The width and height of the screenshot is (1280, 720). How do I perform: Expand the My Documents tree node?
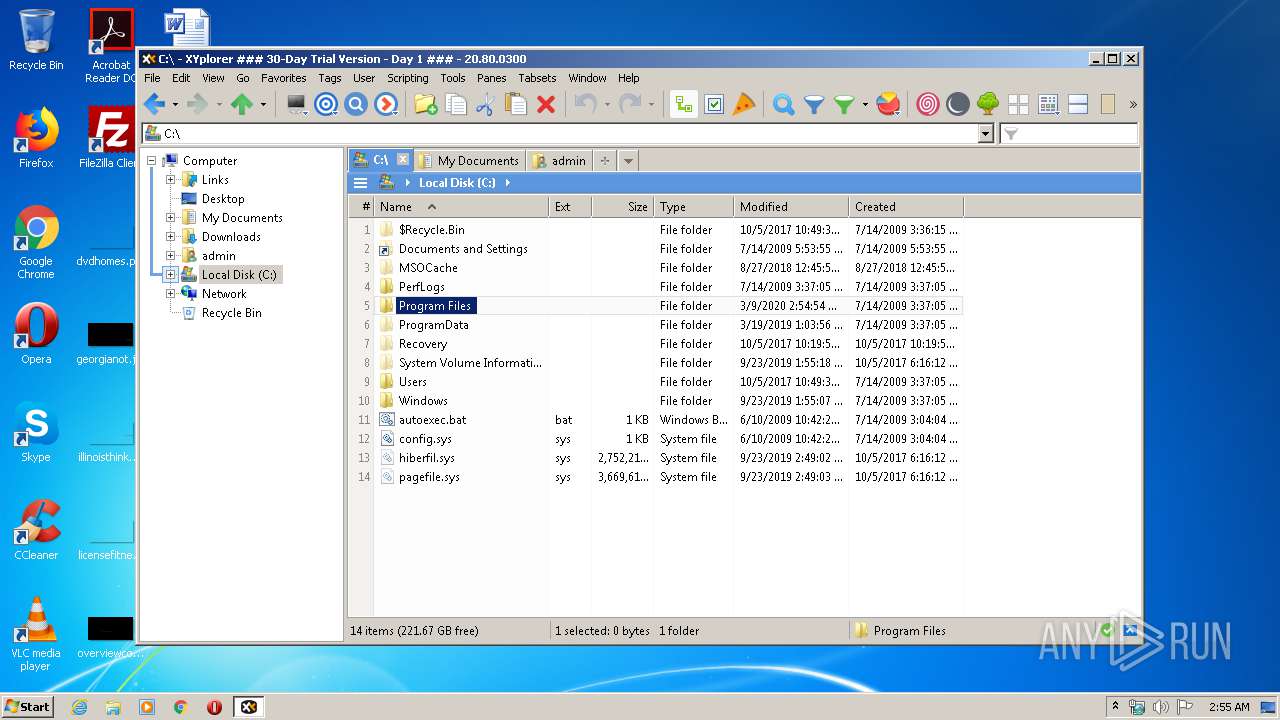point(170,218)
